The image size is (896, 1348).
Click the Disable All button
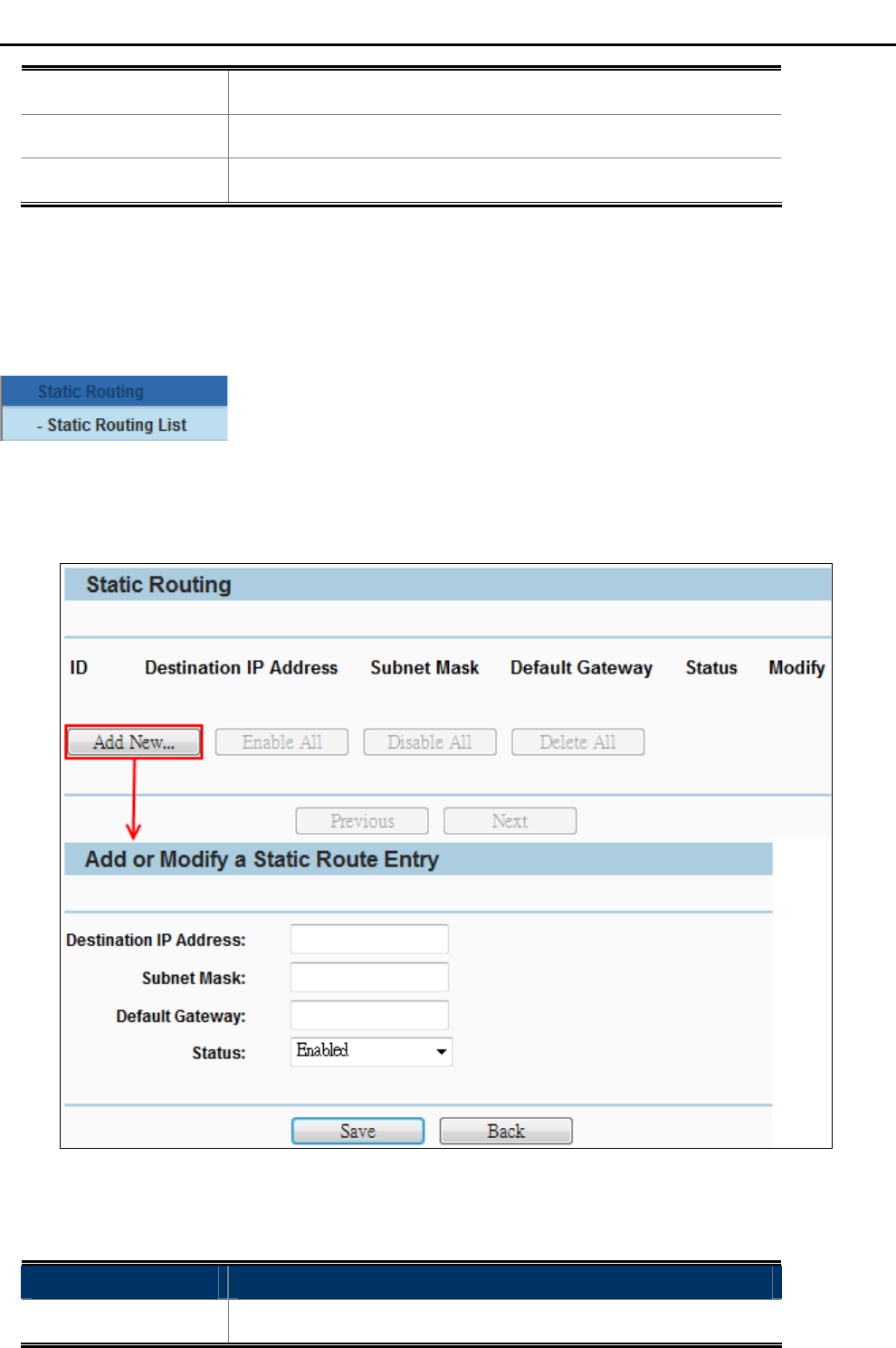(430, 742)
